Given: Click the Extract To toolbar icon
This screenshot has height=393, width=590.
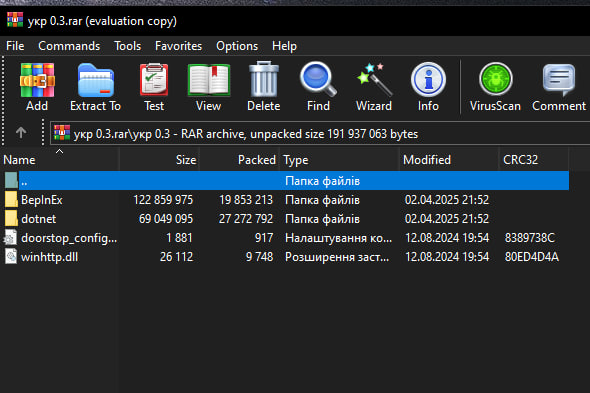Looking at the screenshot, I should (96, 81).
